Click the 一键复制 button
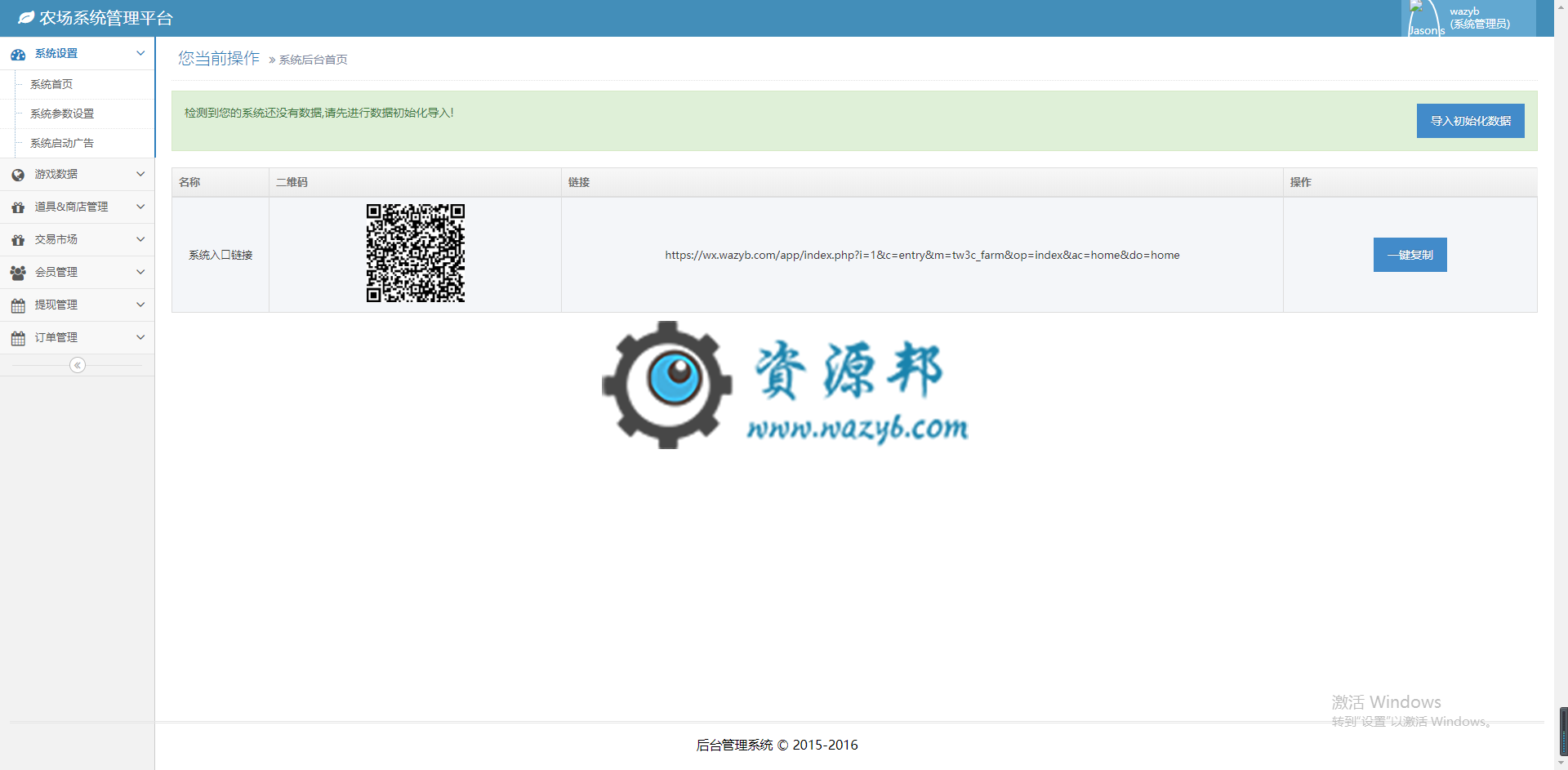1568x770 pixels. click(x=1410, y=255)
